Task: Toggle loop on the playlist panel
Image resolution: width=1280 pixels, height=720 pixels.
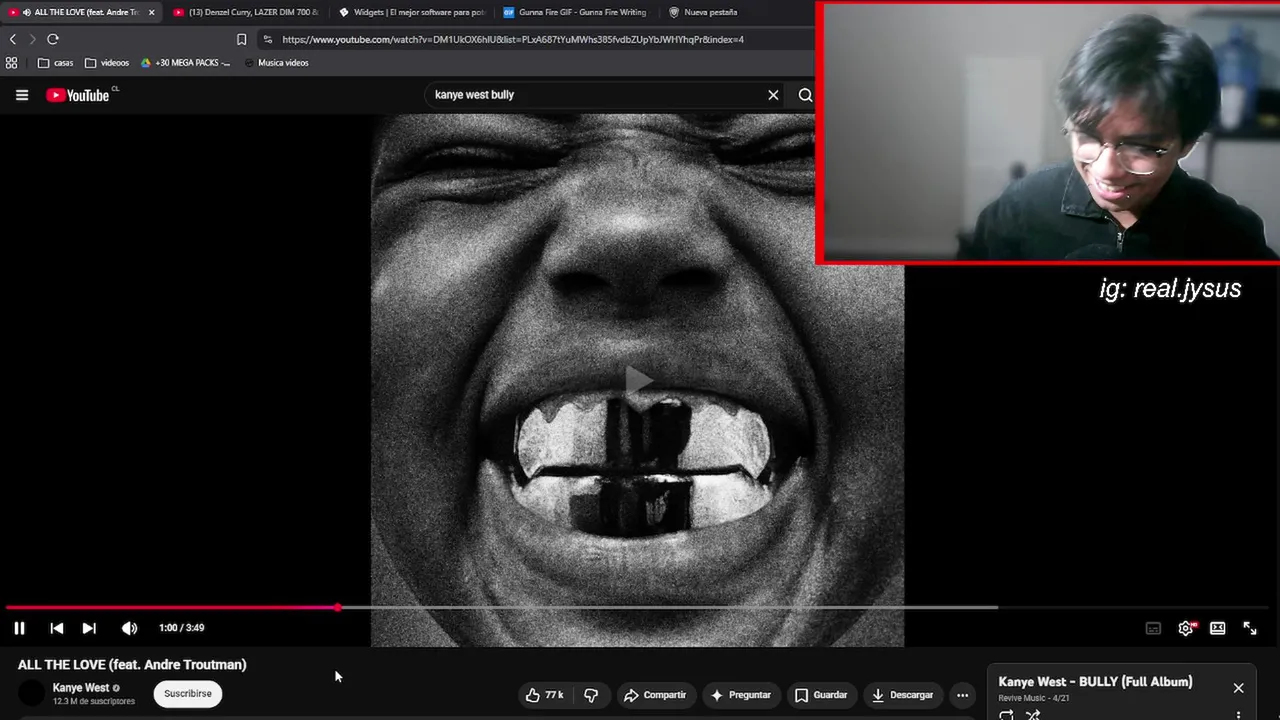Action: [1006, 714]
